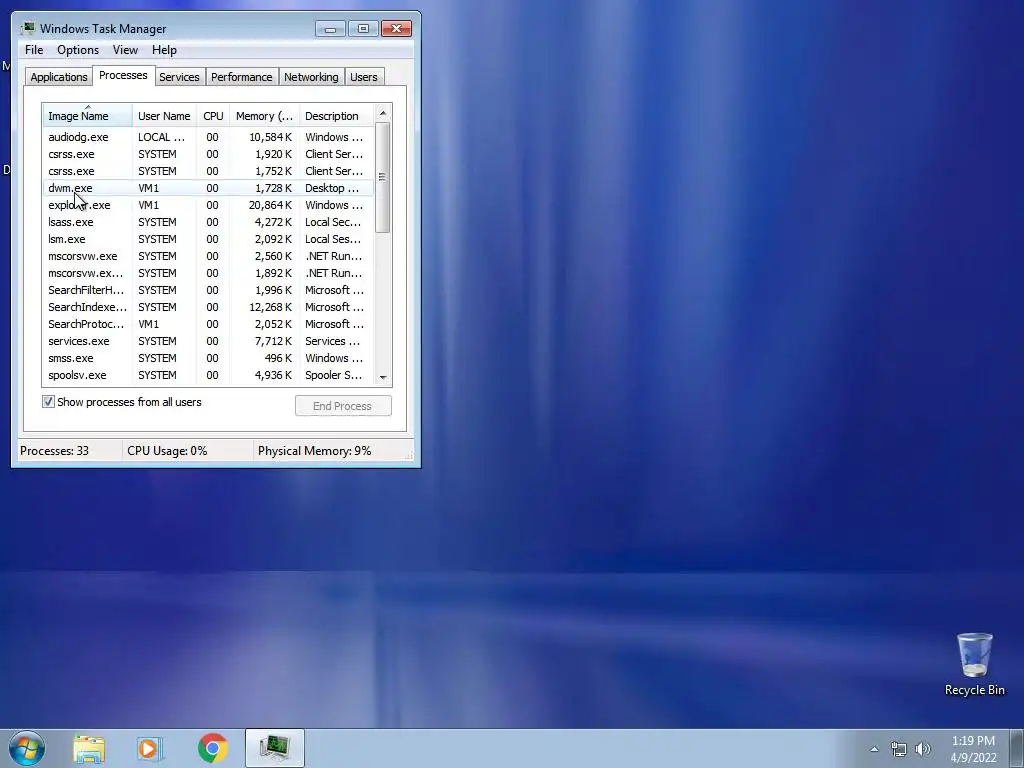Sort by Description column header
The height and width of the screenshot is (768, 1024).
(336, 116)
